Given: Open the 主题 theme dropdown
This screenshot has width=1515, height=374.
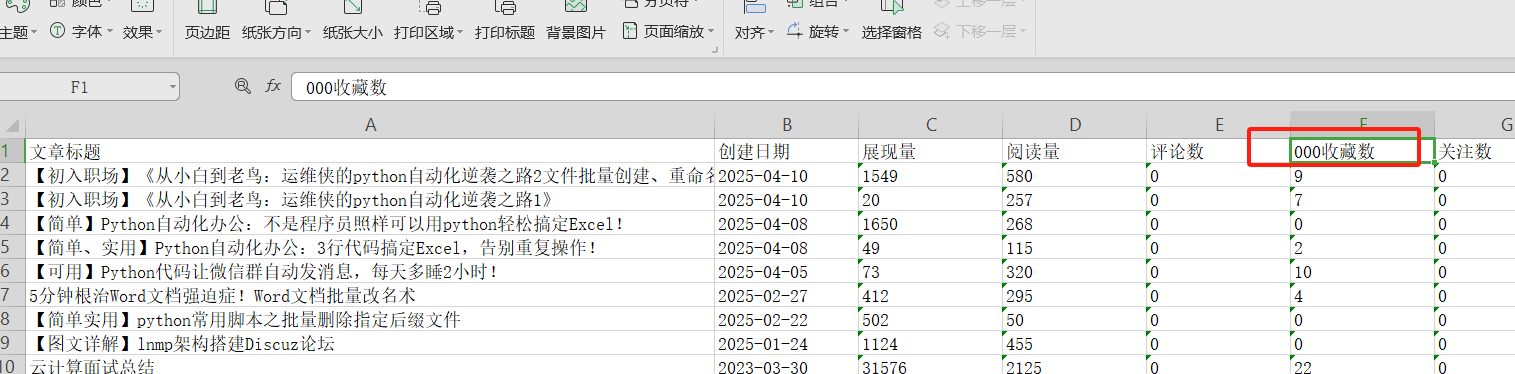Looking at the screenshot, I should [18, 32].
